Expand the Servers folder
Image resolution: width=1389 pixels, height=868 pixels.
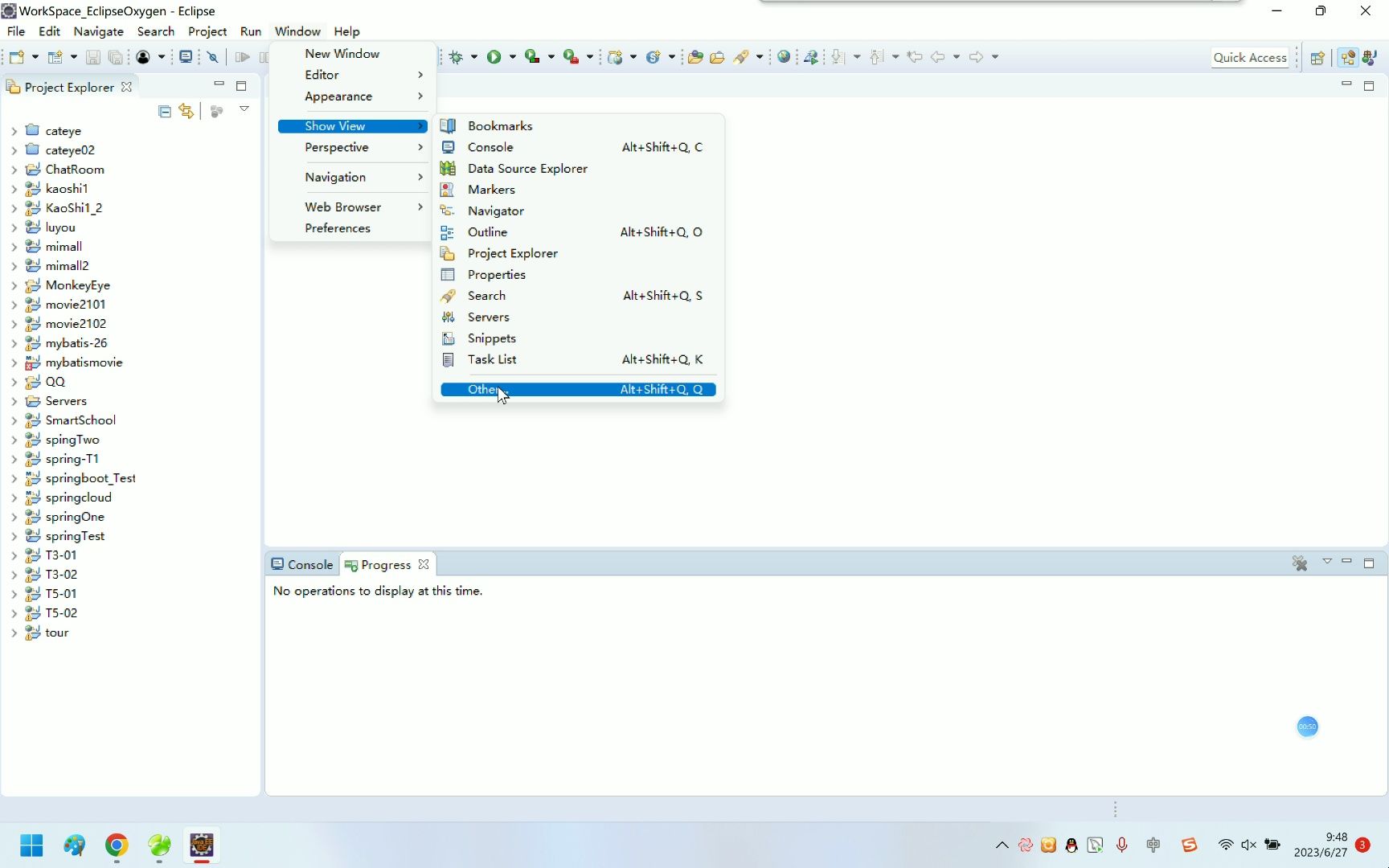point(14,401)
